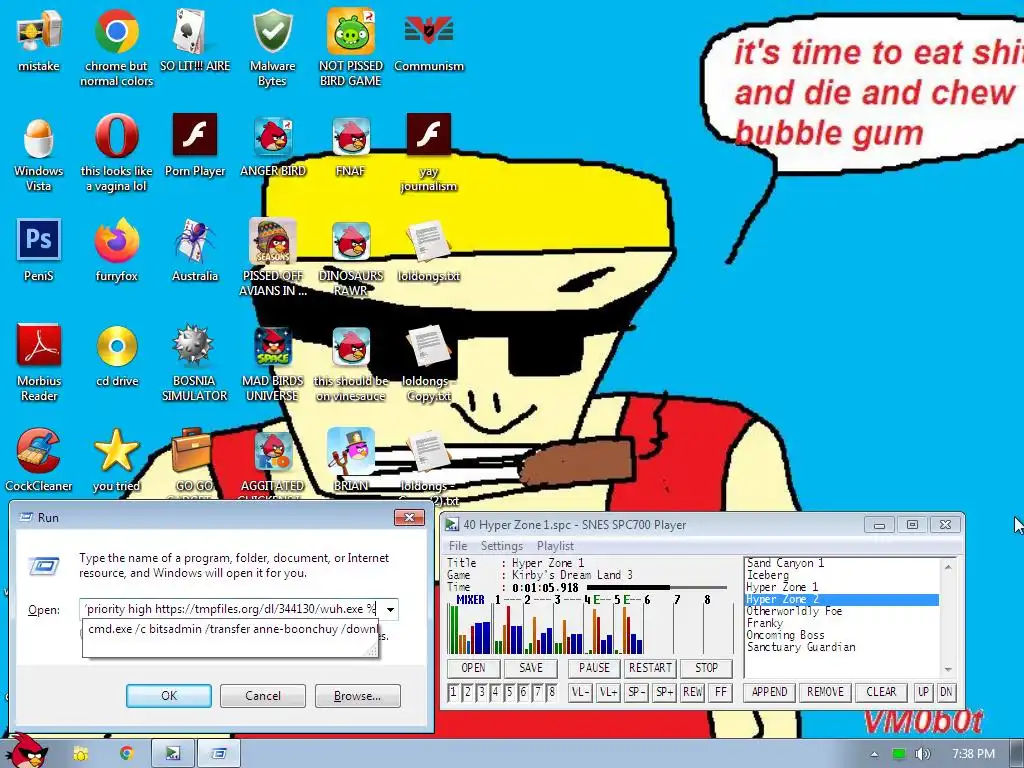Click REMOVE in the playlist controls
The image size is (1024, 768).
coord(825,692)
